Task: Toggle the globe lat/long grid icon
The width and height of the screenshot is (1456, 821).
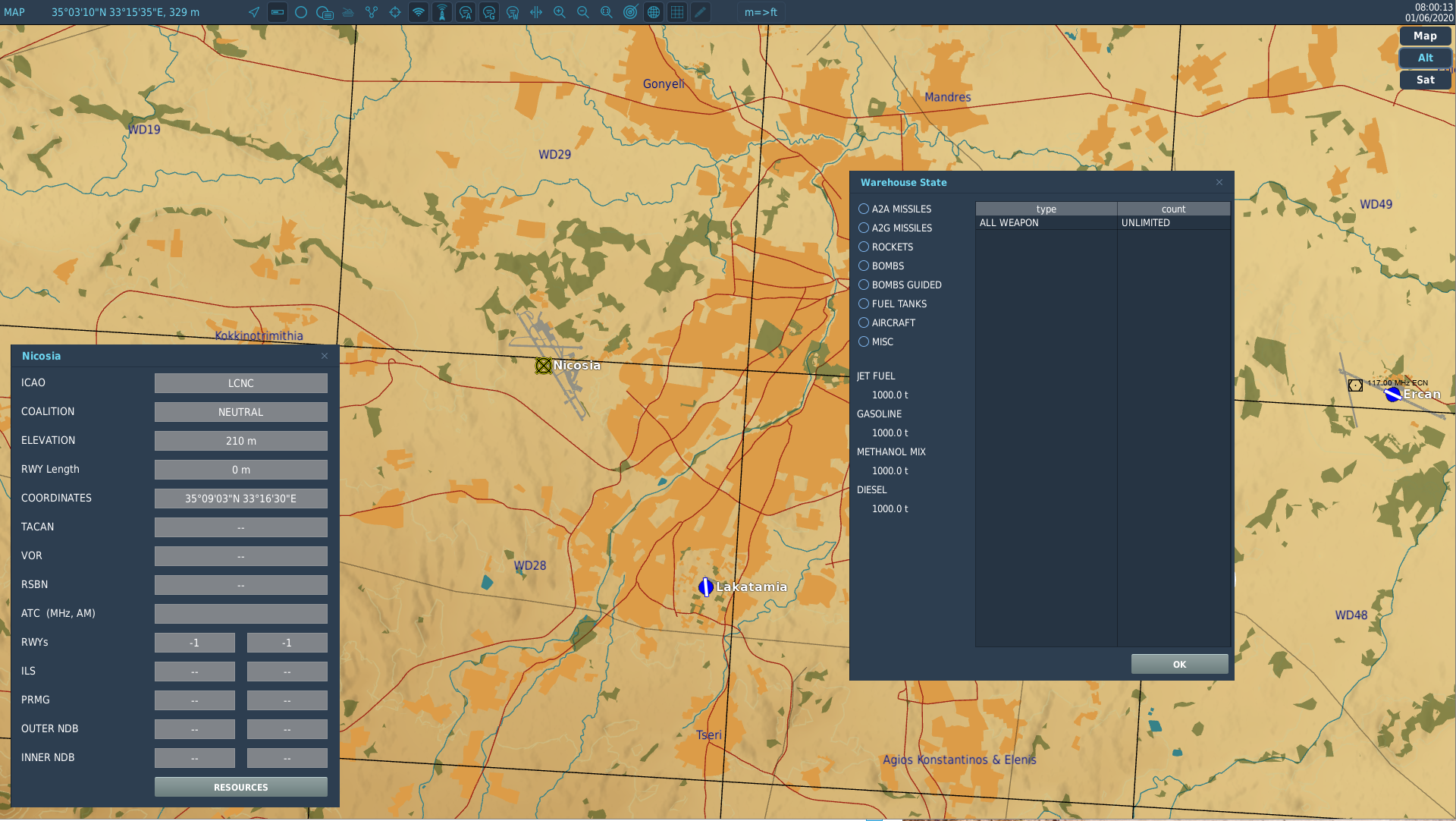Action: point(654,12)
